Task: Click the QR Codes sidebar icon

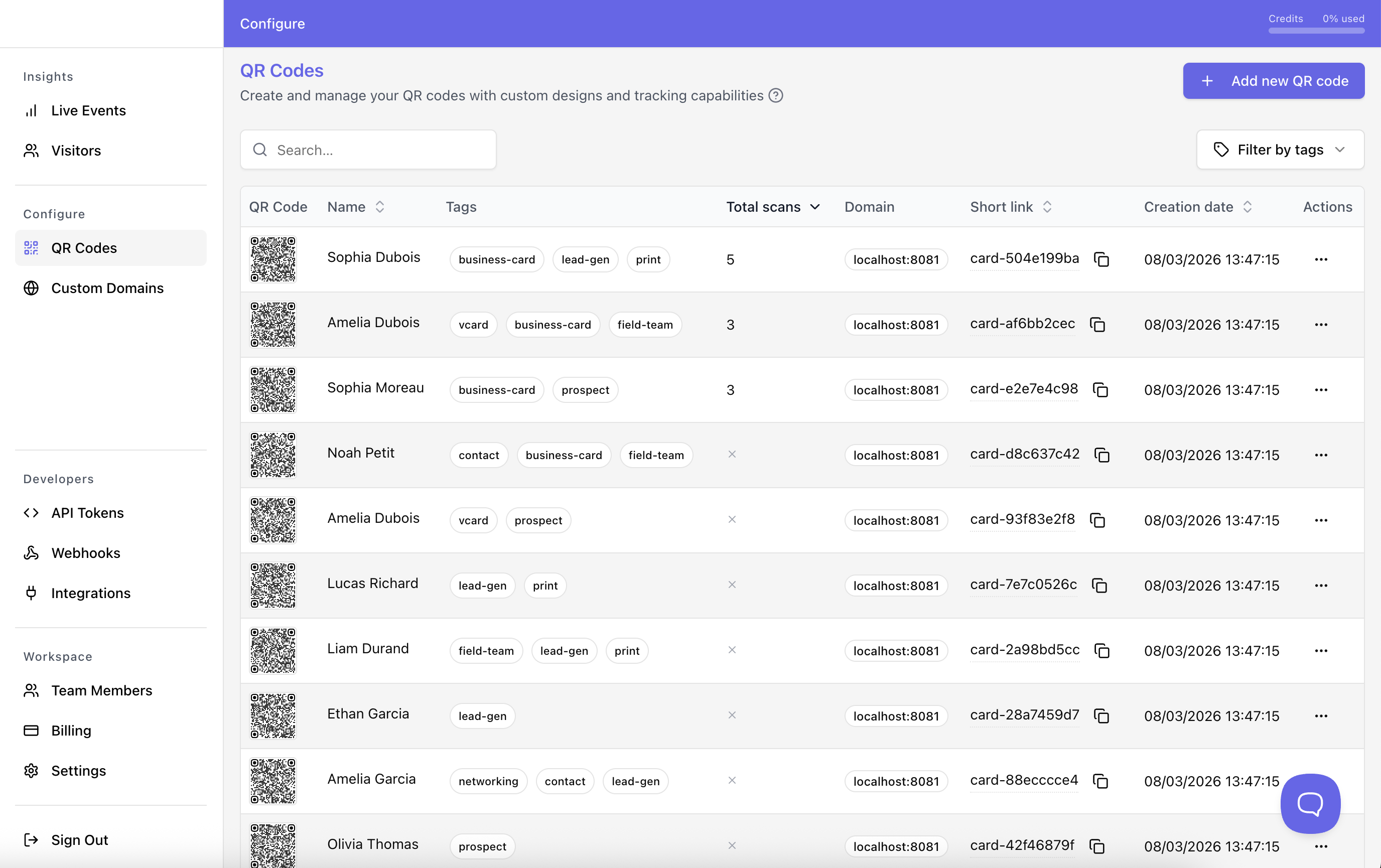Action: [x=31, y=248]
